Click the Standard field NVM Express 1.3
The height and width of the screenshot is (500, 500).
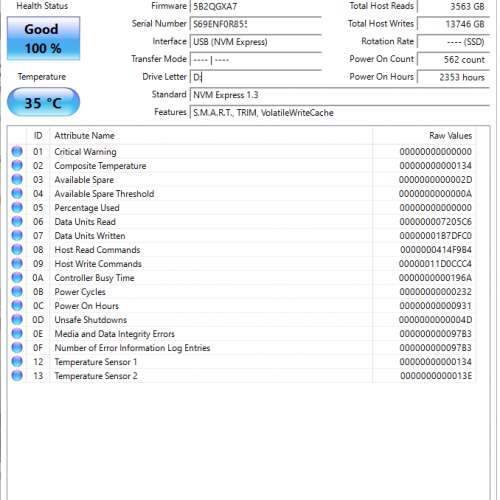point(340,95)
